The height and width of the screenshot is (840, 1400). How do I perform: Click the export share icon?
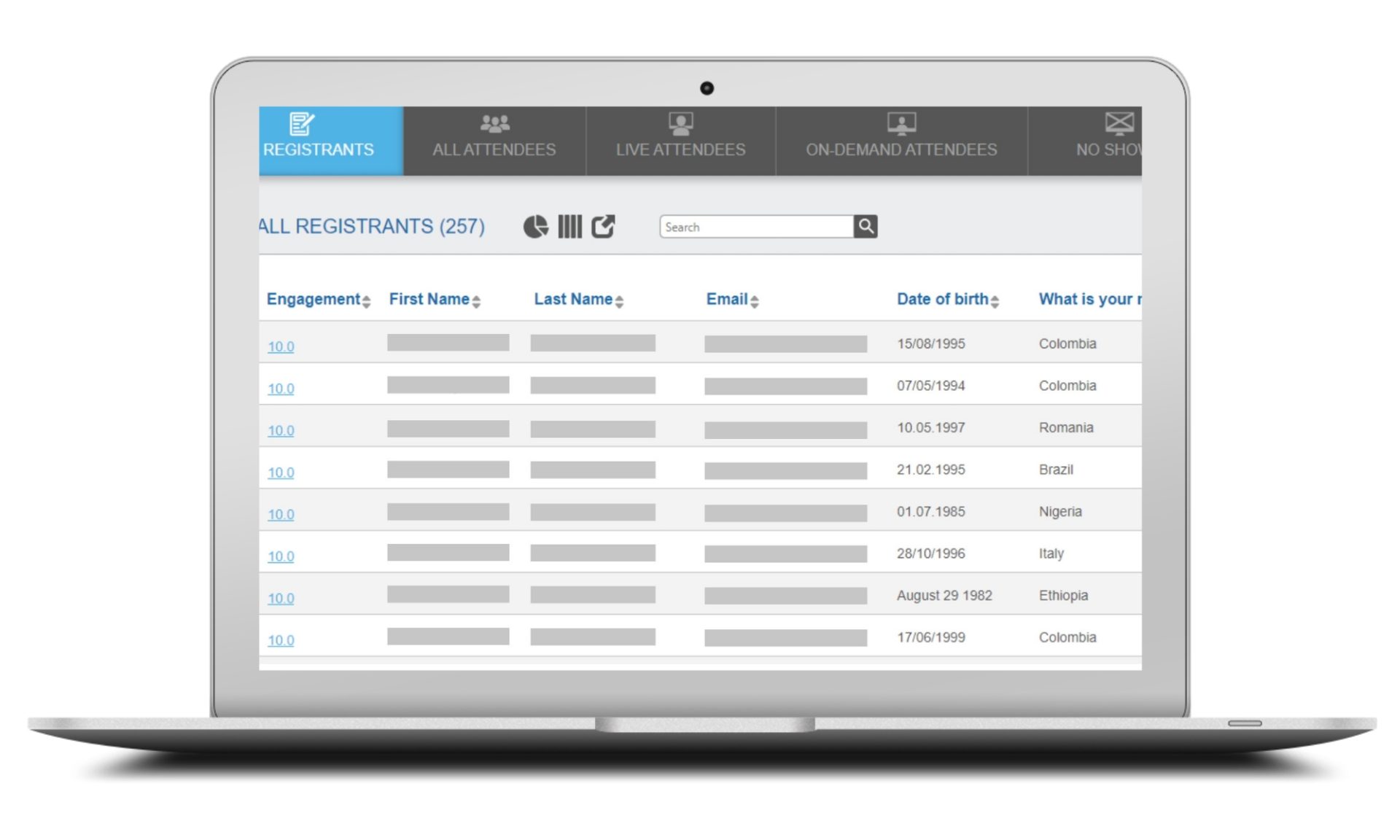603,227
